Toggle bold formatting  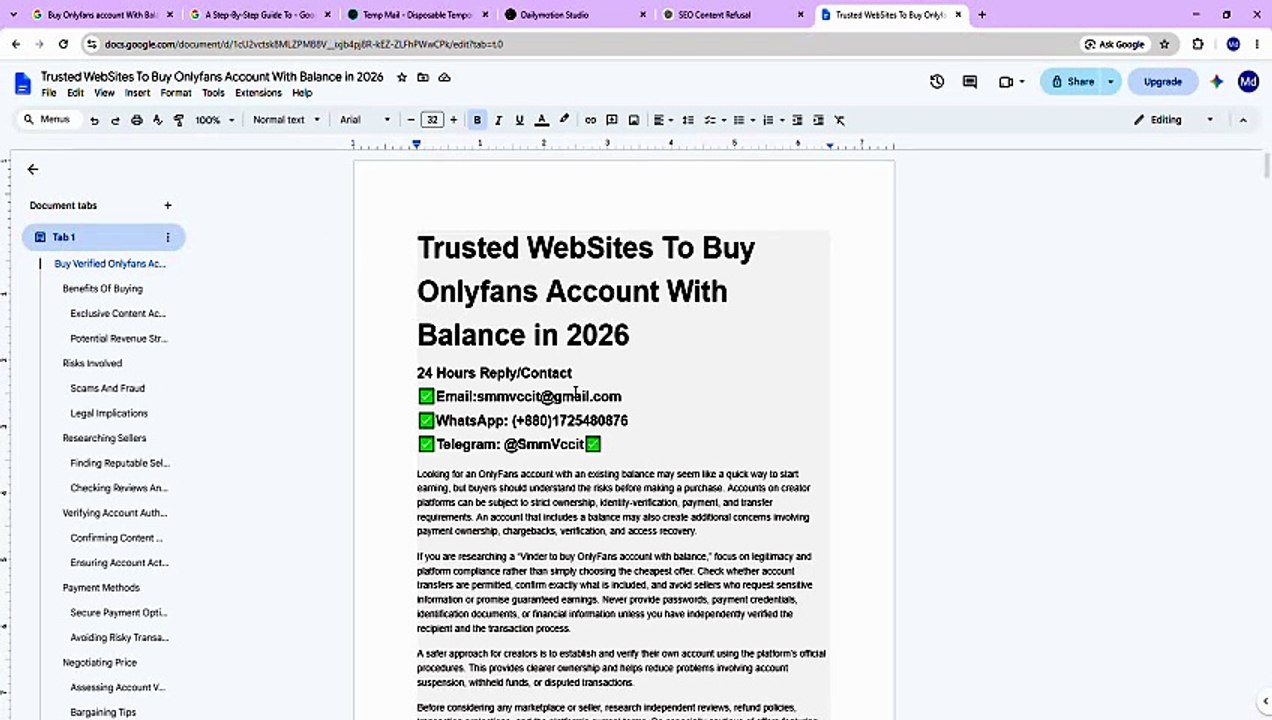(477, 120)
